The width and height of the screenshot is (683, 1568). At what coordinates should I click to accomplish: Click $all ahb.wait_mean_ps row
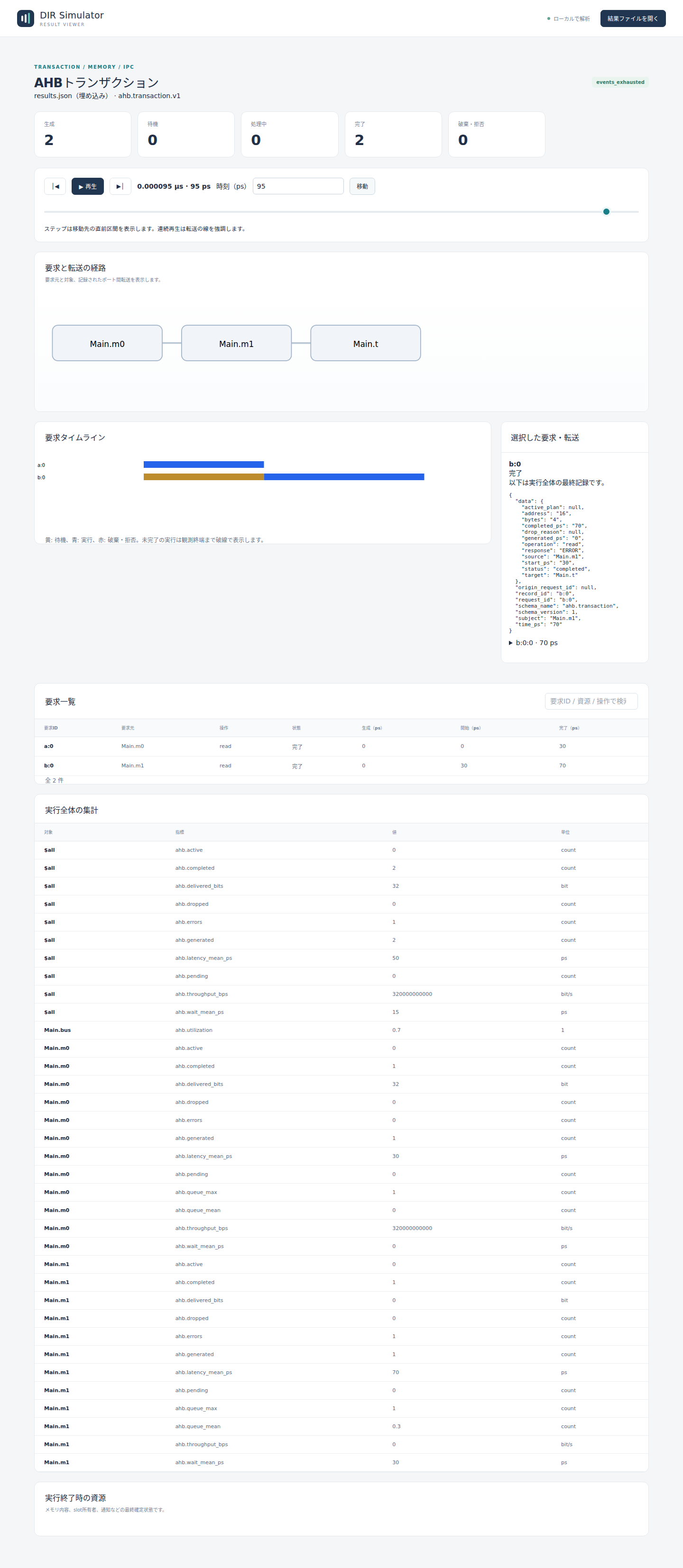pos(341,1012)
